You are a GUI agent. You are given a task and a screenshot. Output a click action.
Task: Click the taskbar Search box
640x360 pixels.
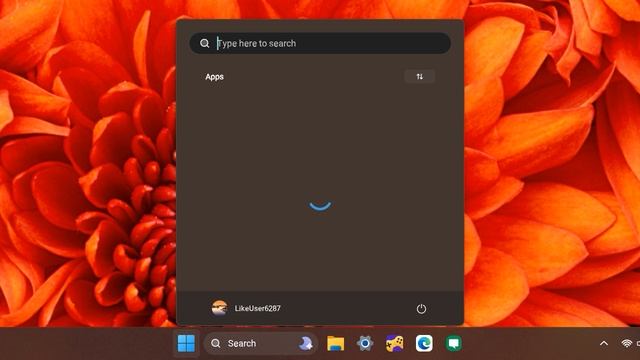pyautogui.click(x=260, y=343)
